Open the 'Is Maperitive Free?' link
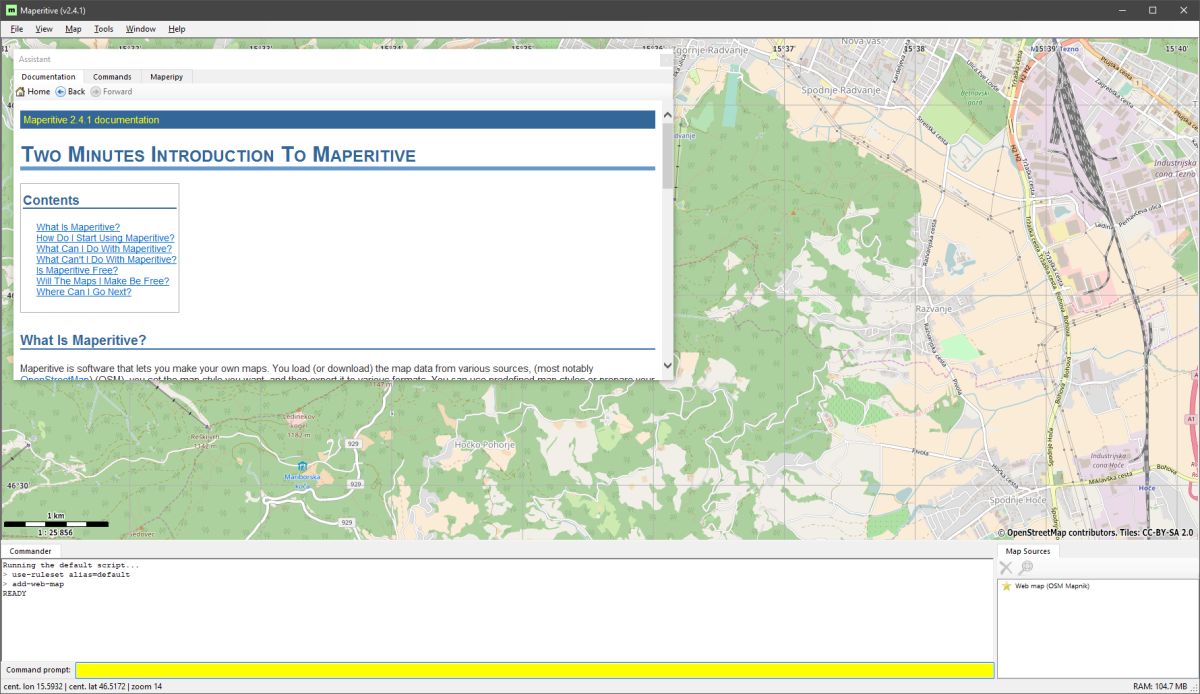Screen dimensions: 1200x694 tap(77, 270)
